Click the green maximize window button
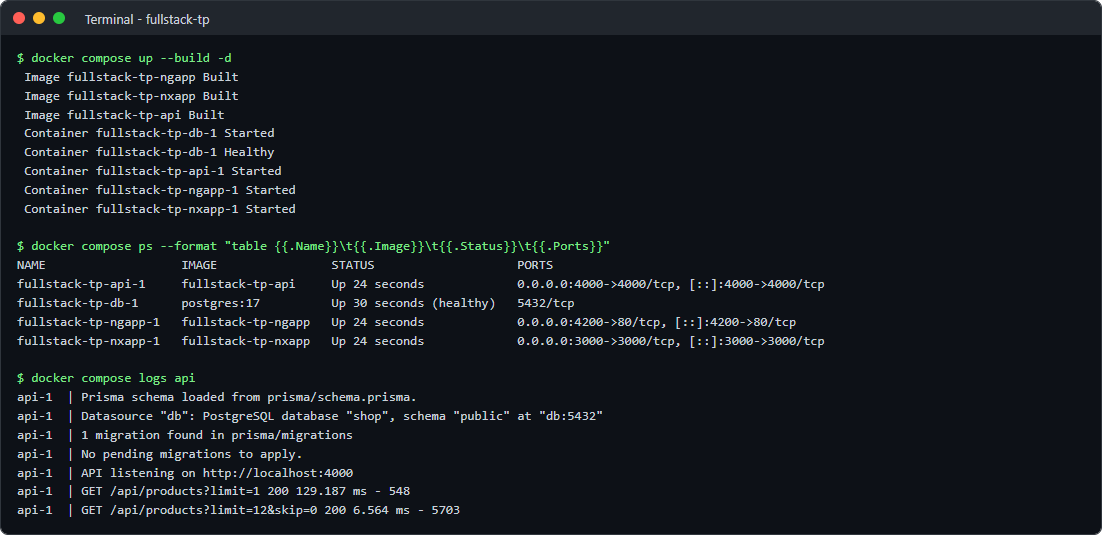Image resolution: width=1102 pixels, height=535 pixels. pos(59,18)
